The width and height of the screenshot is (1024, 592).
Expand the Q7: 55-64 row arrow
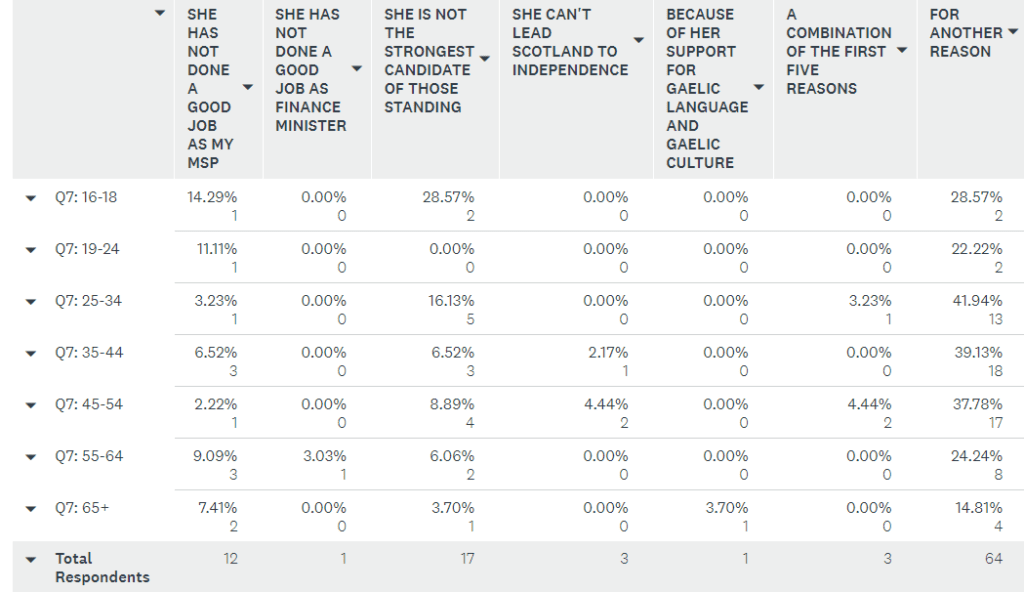tap(31, 457)
